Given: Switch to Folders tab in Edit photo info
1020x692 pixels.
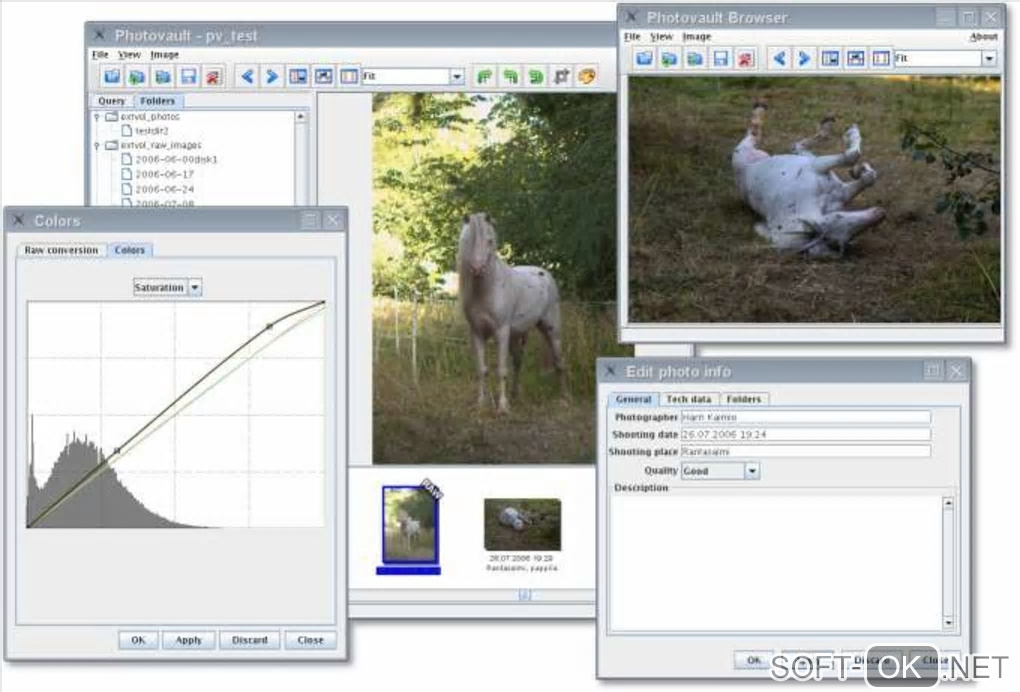Looking at the screenshot, I should click(x=744, y=399).
